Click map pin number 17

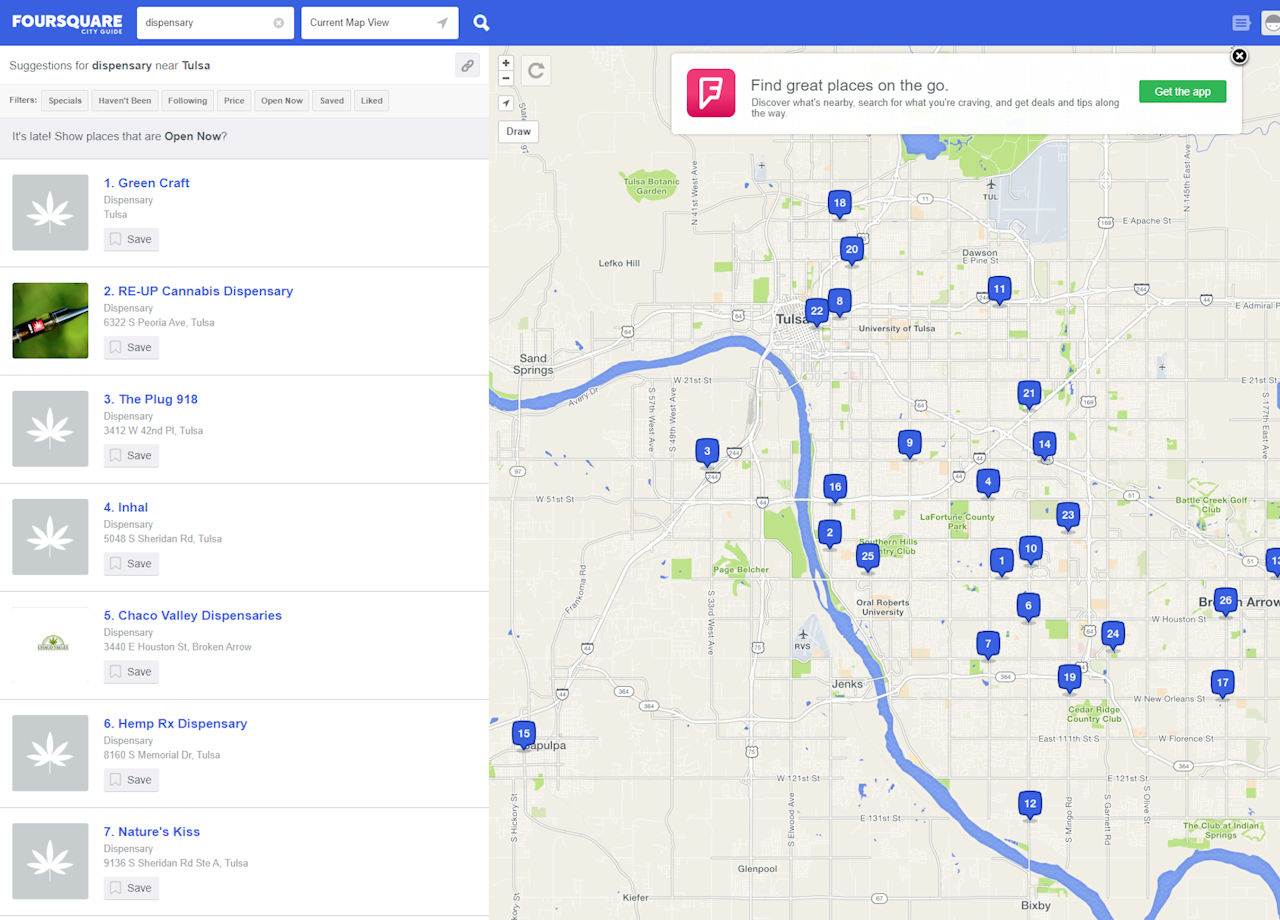(1222, 684)
